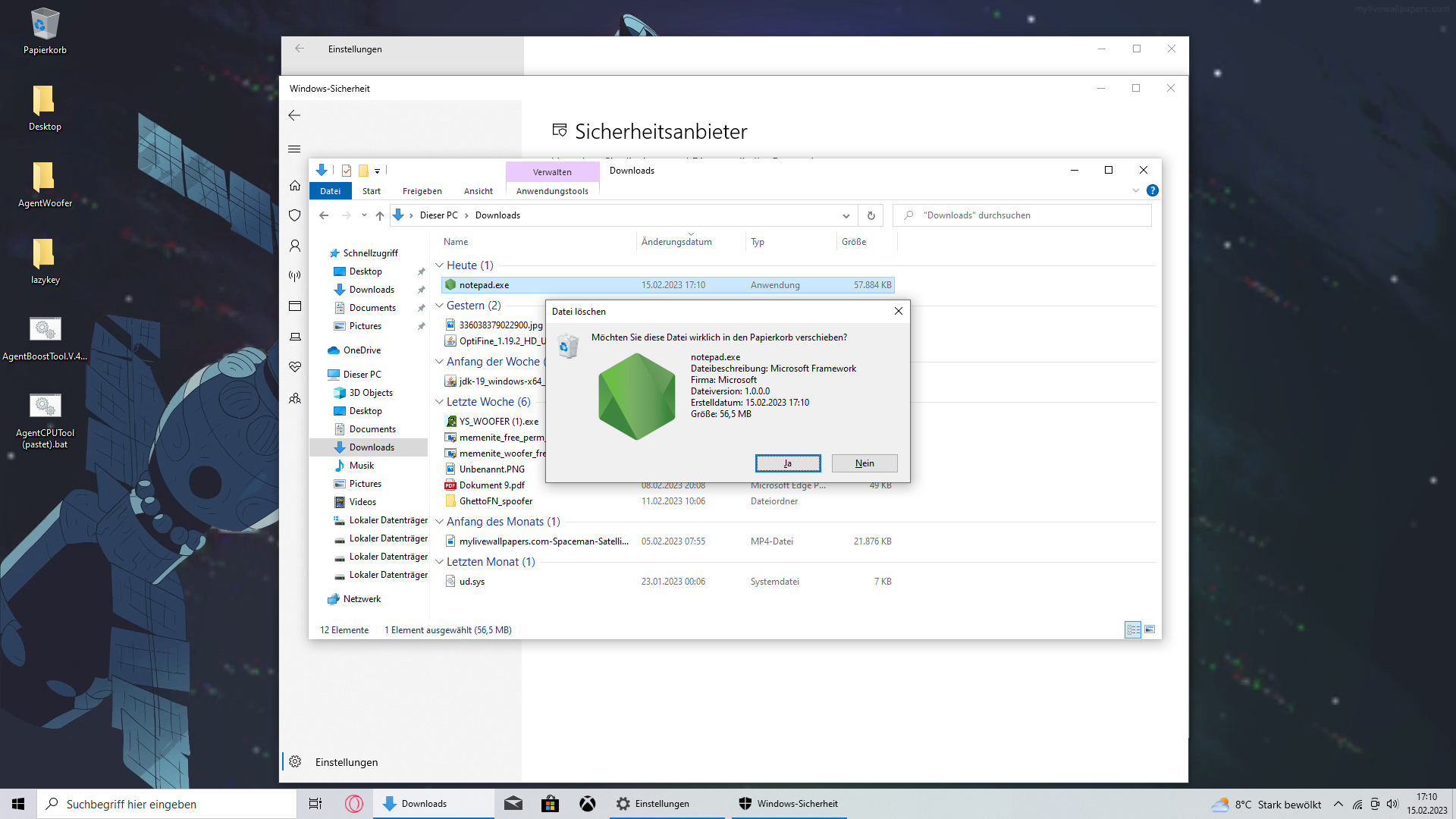The height and width of the screenshot is (819, 1456).
Task: Click the up-directory arrow in Explorer
Action: tap(380, 215)
